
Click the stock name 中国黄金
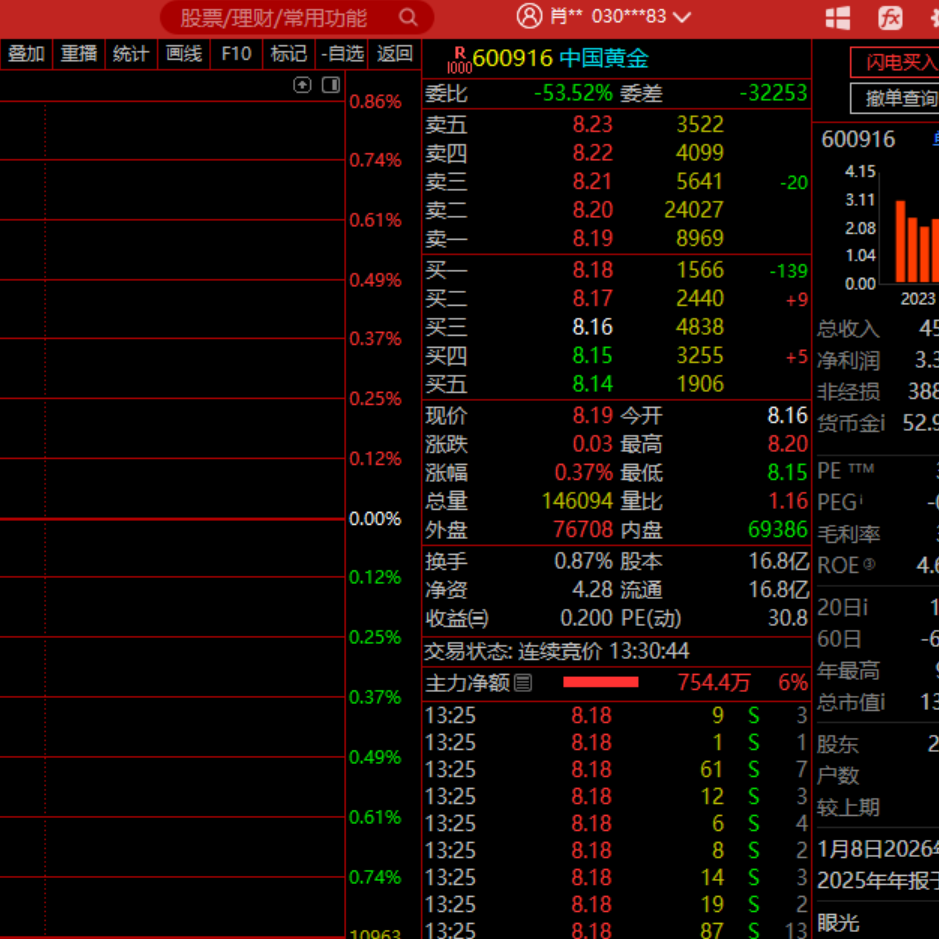[x=604, y=59]
